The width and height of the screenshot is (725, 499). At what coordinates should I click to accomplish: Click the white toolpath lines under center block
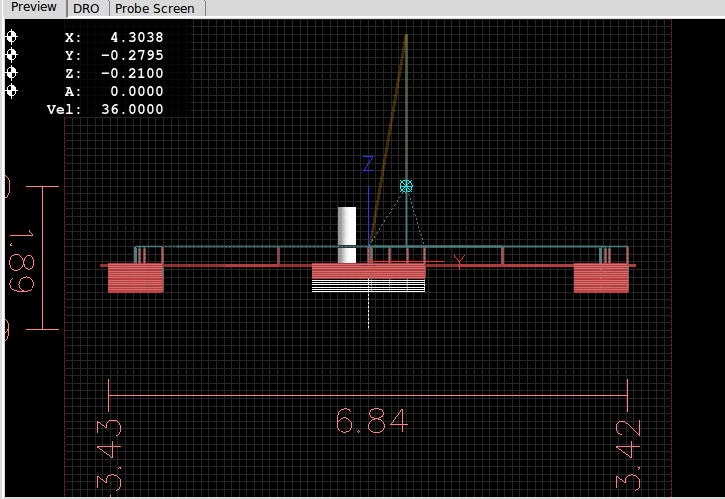tap(369, 286)
